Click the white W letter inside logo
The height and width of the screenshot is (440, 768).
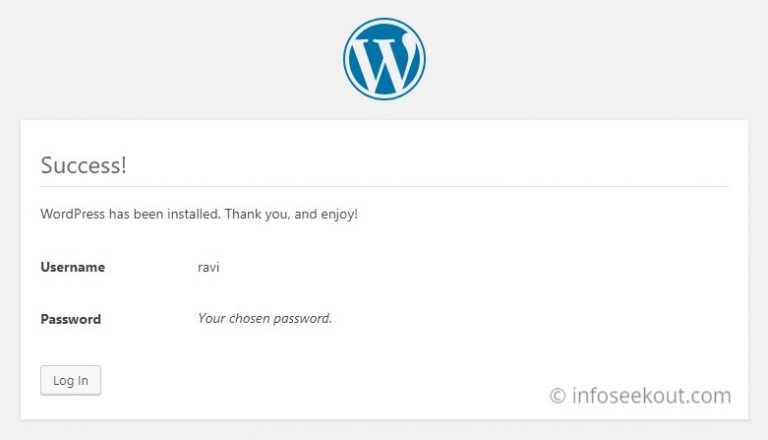(384, 62)
